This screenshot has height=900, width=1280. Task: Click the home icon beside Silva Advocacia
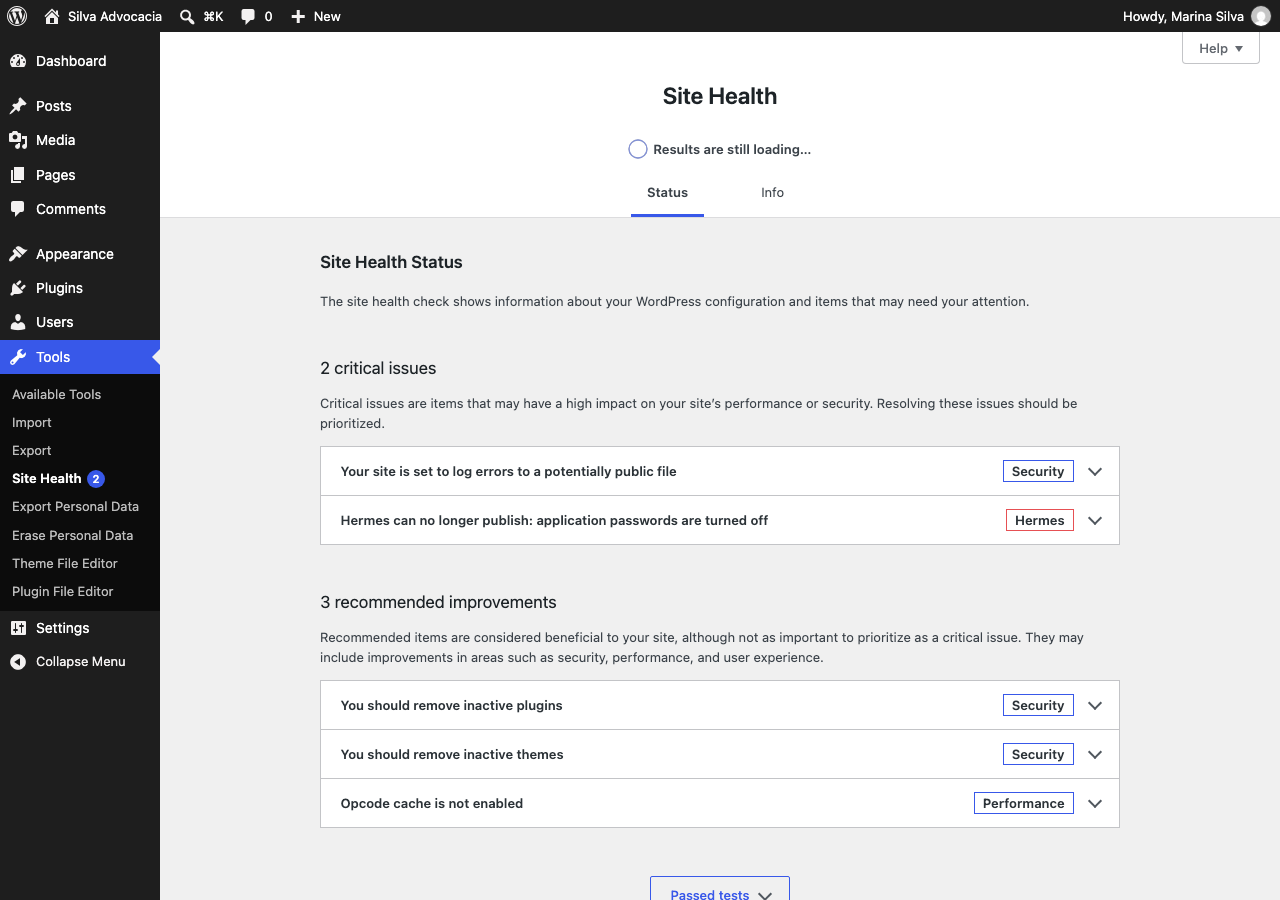[52, 16]
